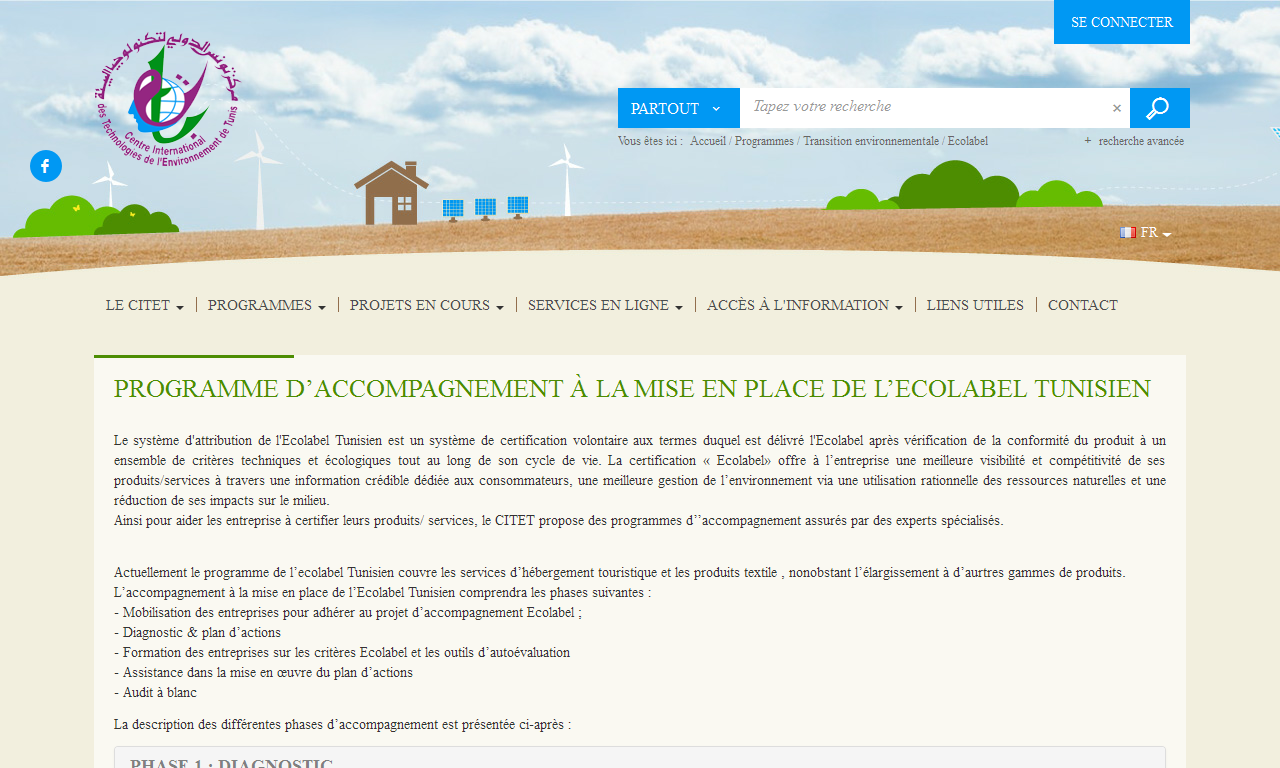Click the Programme d'accompagnement Ecolabel Tunisien page title

632,389
